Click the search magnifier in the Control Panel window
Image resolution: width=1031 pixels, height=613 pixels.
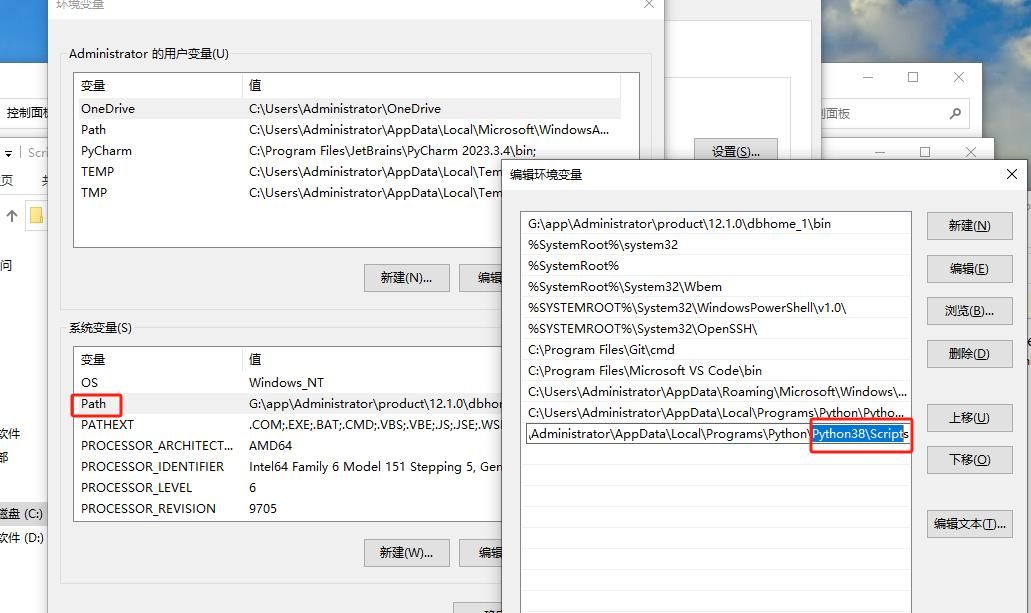click(x=955, y=114)
